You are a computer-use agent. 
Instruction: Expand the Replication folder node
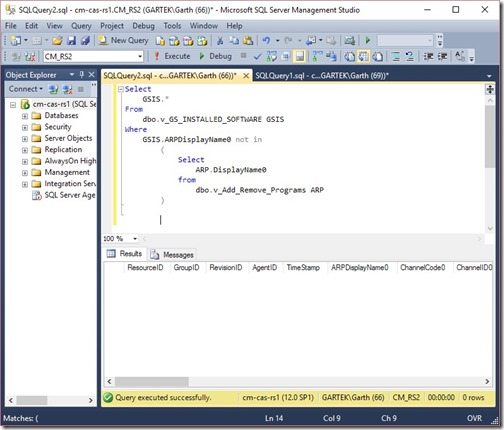pyautogui.click(x=25, y=150)
